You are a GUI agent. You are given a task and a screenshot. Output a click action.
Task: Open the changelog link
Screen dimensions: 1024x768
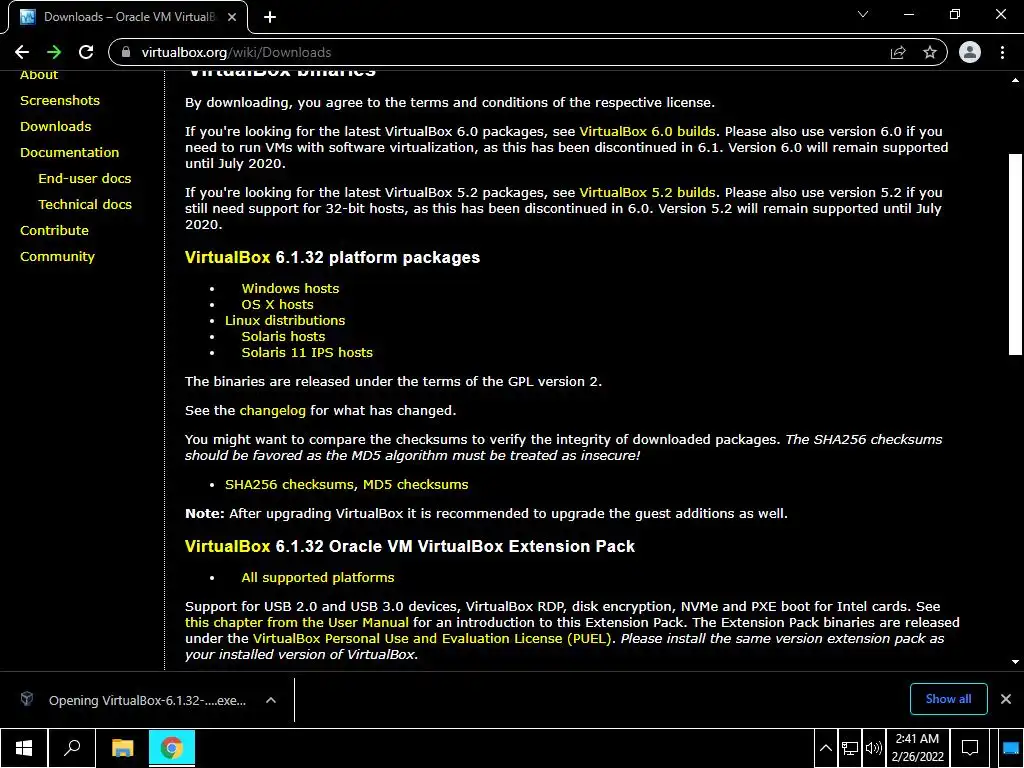coord(272,411)
